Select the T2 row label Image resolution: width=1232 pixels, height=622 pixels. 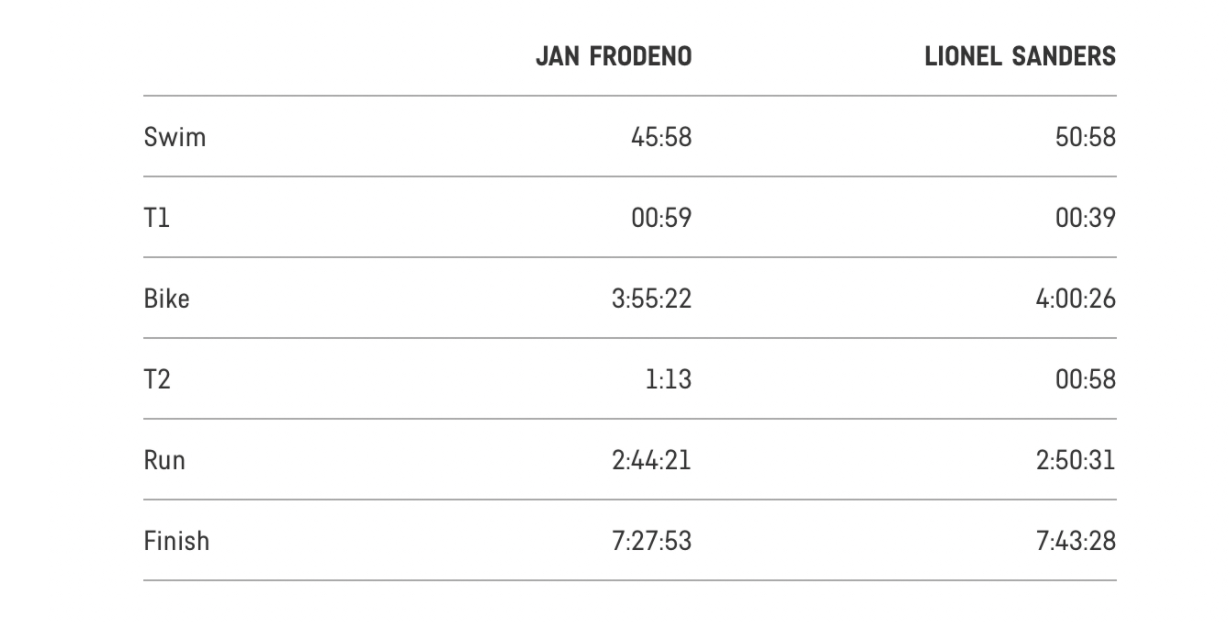click(x=159, y=380)
